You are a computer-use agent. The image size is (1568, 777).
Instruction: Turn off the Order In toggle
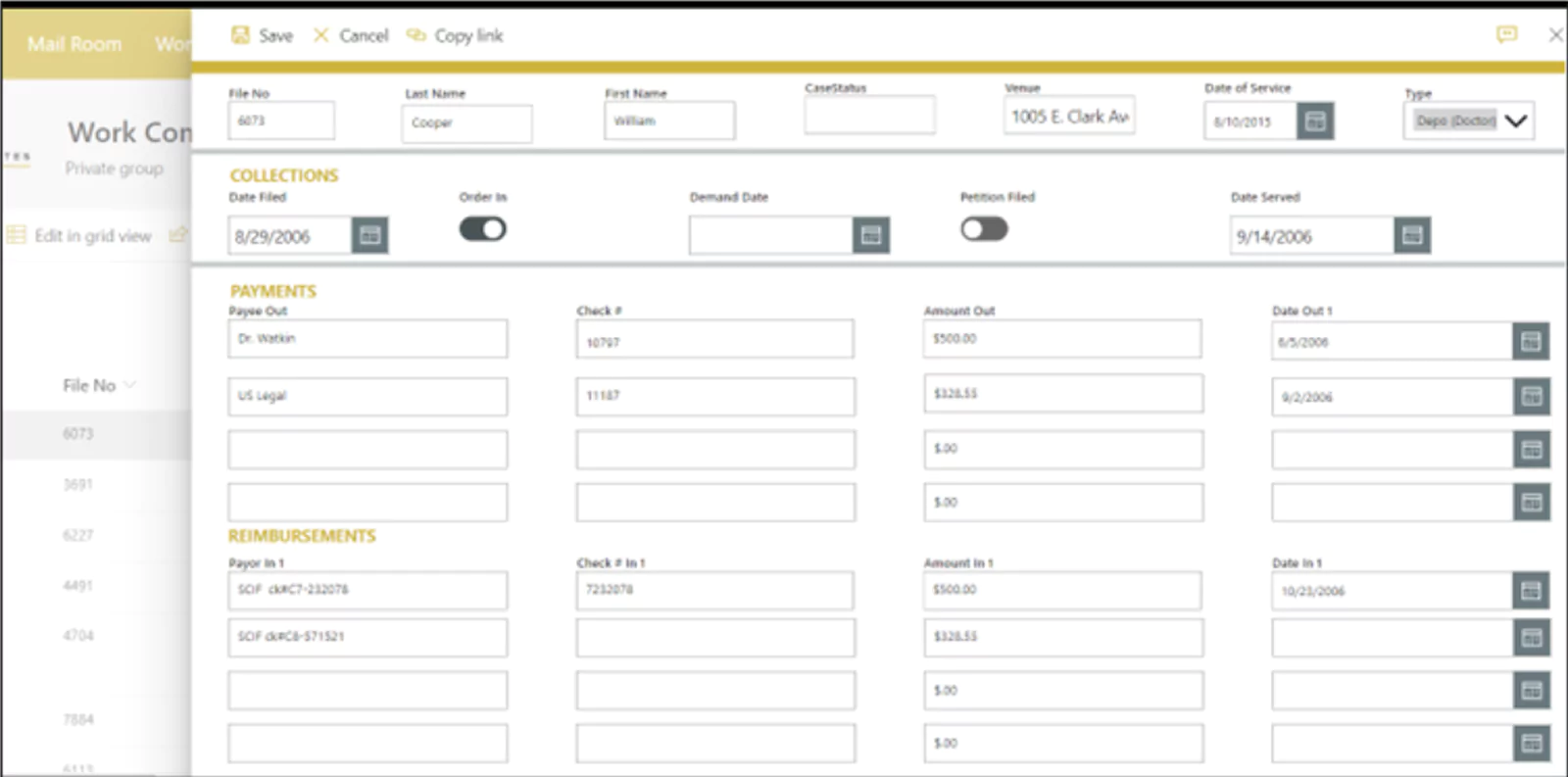coord(482,229)
